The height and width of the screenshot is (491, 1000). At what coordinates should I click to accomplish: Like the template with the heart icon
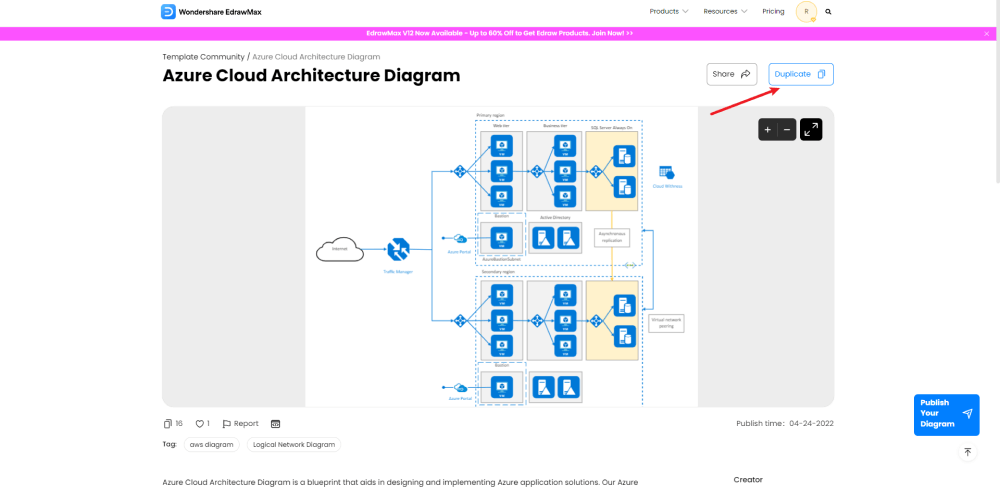click(x=200, y=423)
